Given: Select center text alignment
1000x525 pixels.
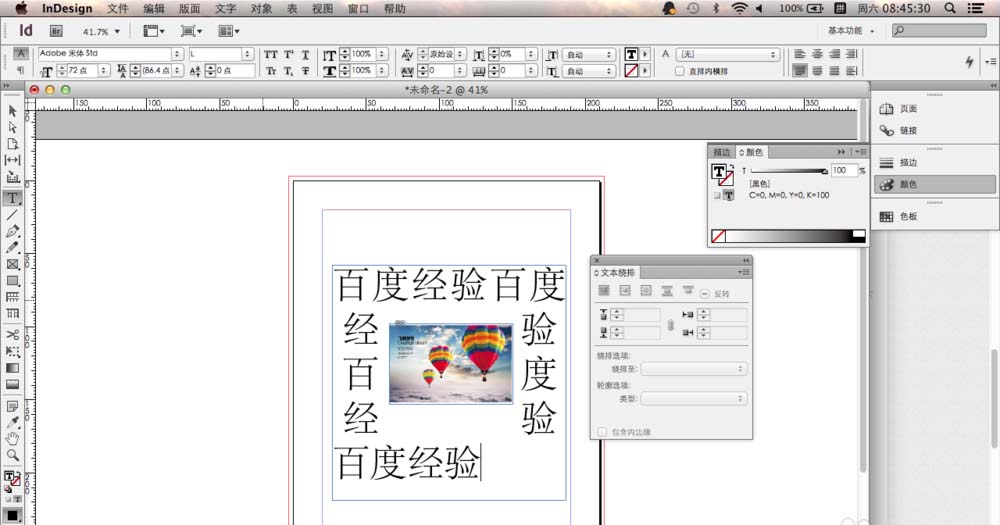Looking at the screenshot, I should (x=817, y=55).
